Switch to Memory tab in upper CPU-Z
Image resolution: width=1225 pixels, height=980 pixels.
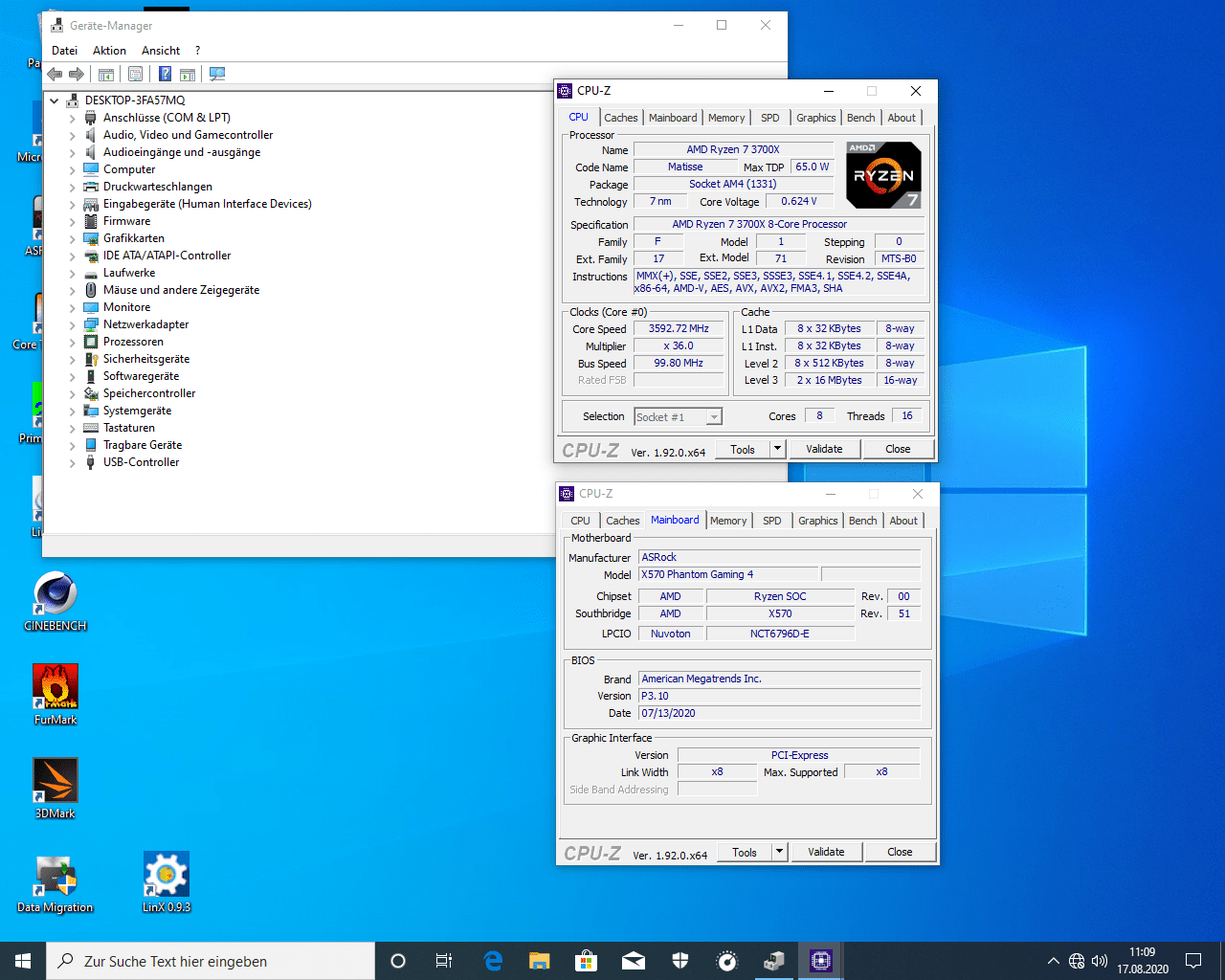pos(726,118)
